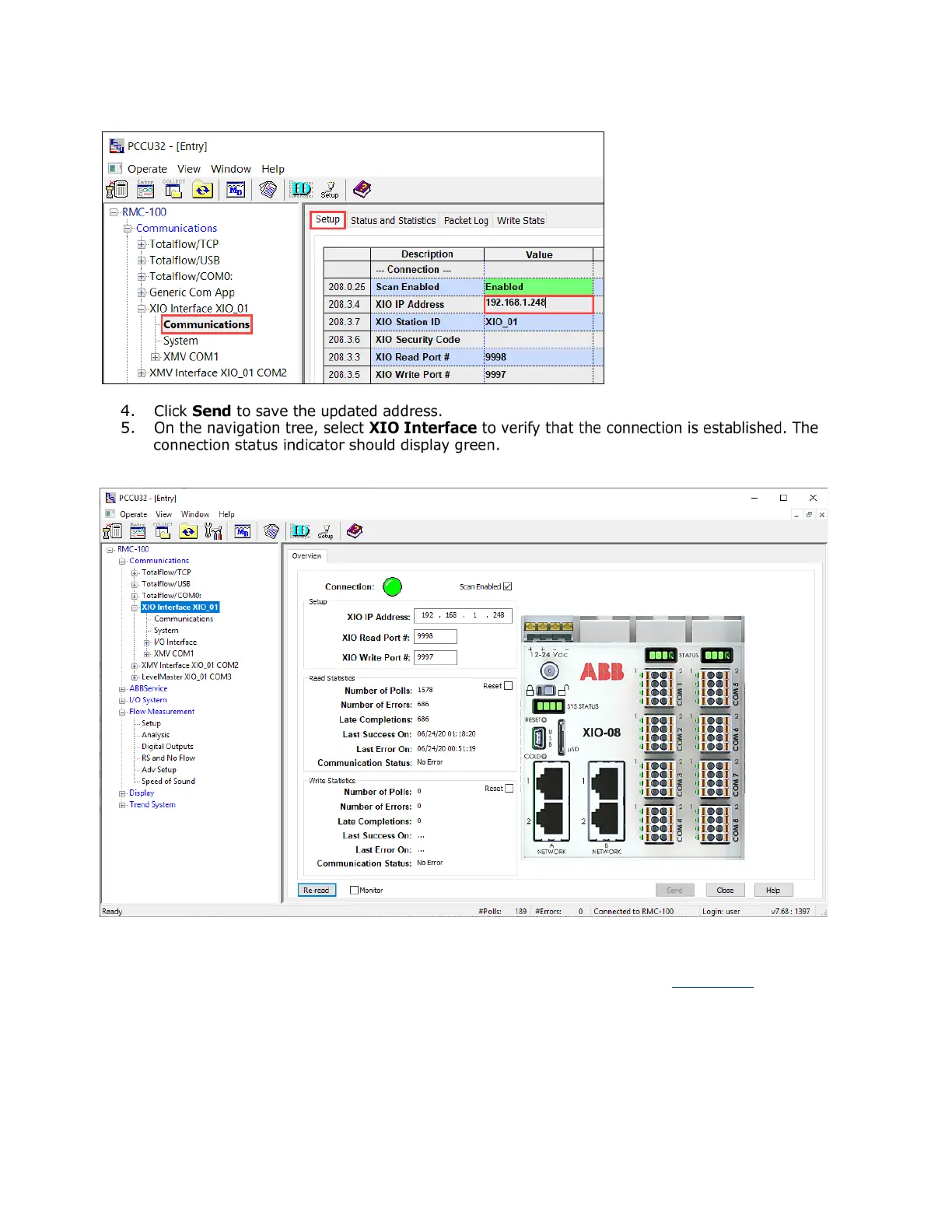
Task: Click the Close button beside Help
Action: click(725, 890)
